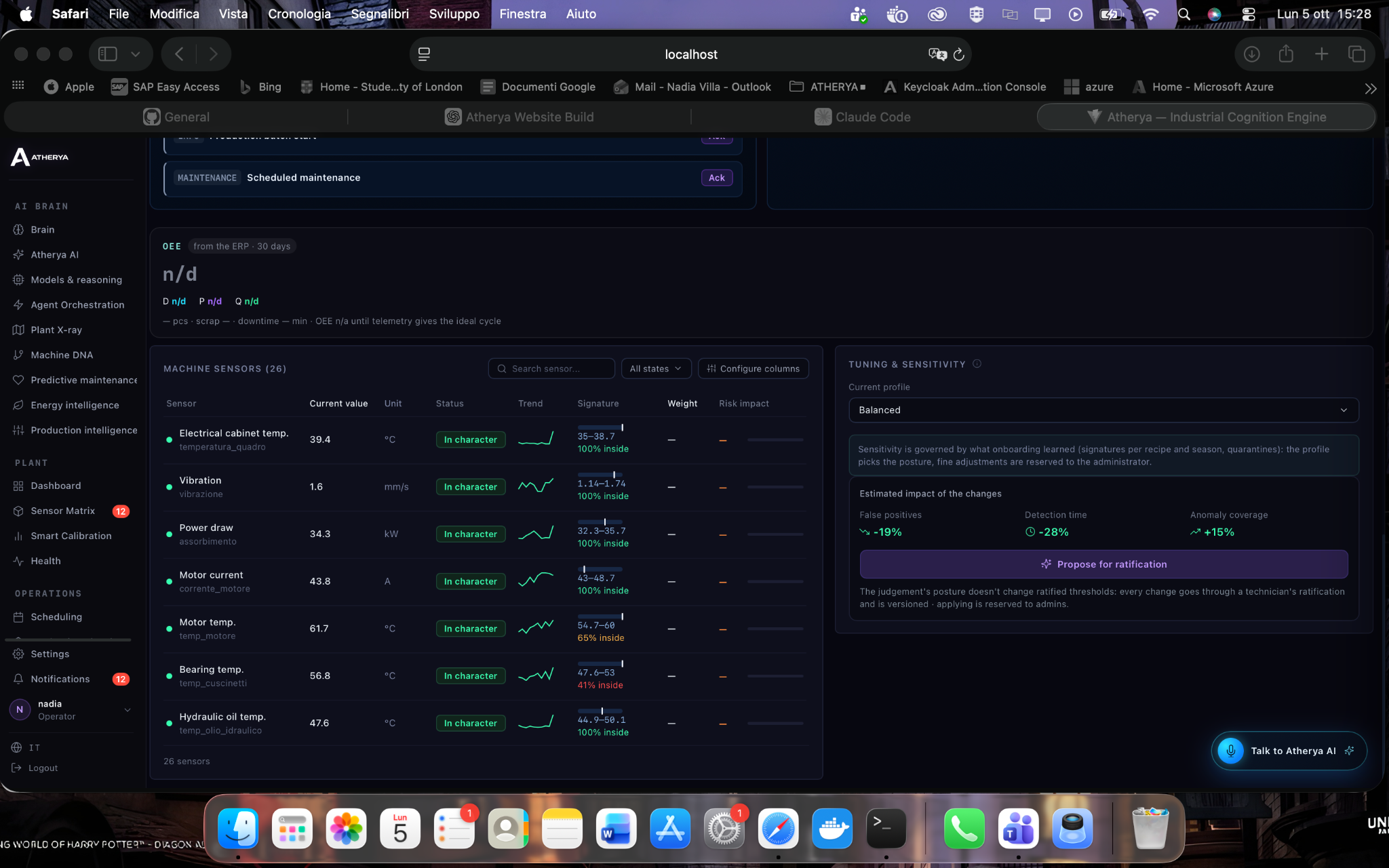The image size is (1389, 868).
Task: Switch to Atherya Website Build tab
Action: pyautogui.click(x=520, y=117)
